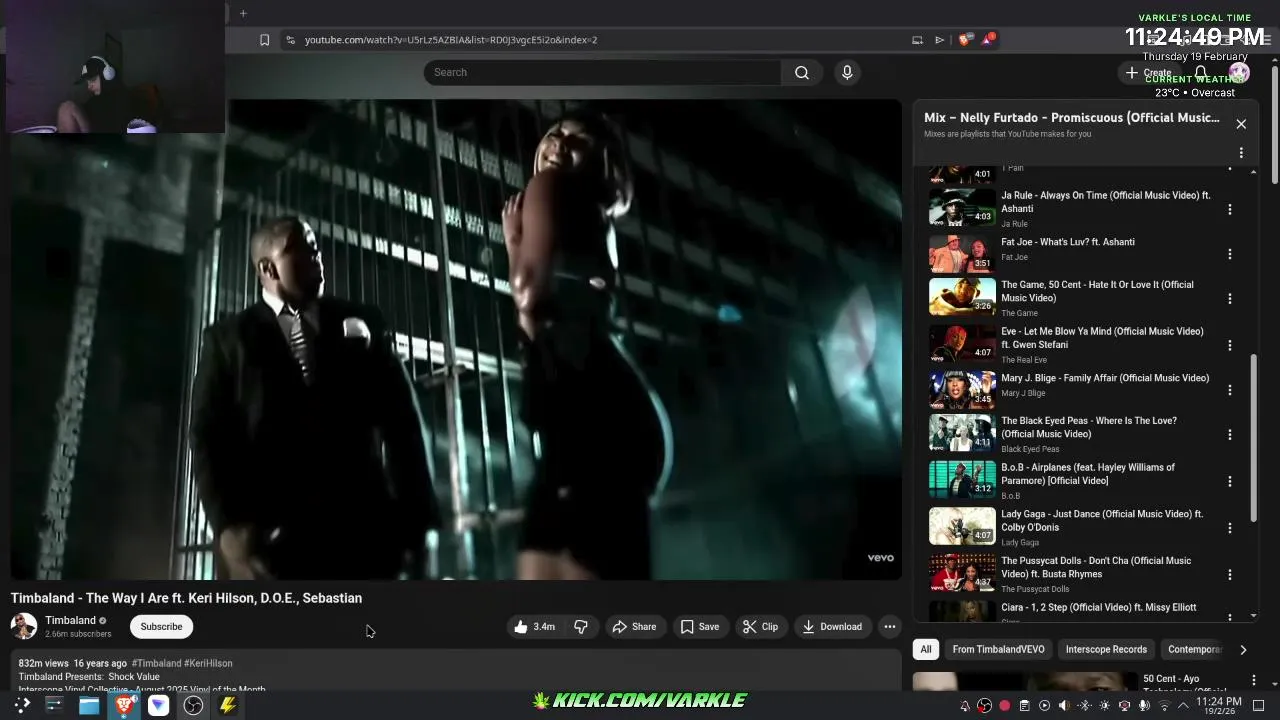This screenshot has height=720, width=1280.
Task: Select the Interscope Records chip
Action: click(x=1106, y=650)
